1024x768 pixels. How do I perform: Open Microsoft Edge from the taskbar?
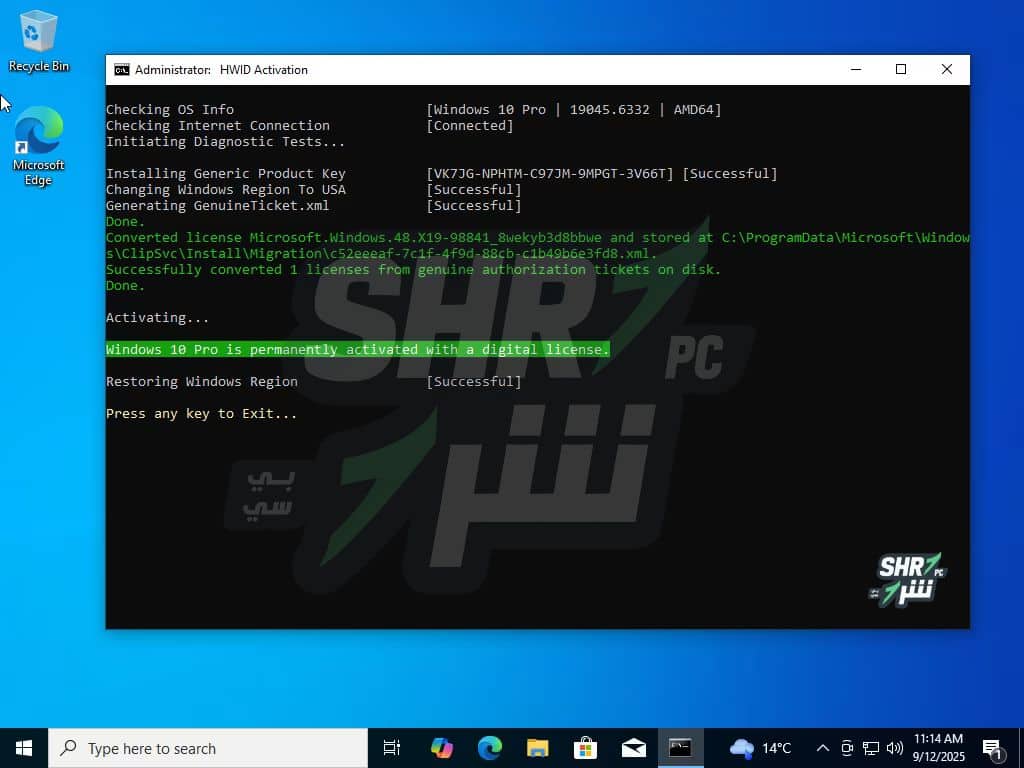pyautogui.click(x=490, y=748)
